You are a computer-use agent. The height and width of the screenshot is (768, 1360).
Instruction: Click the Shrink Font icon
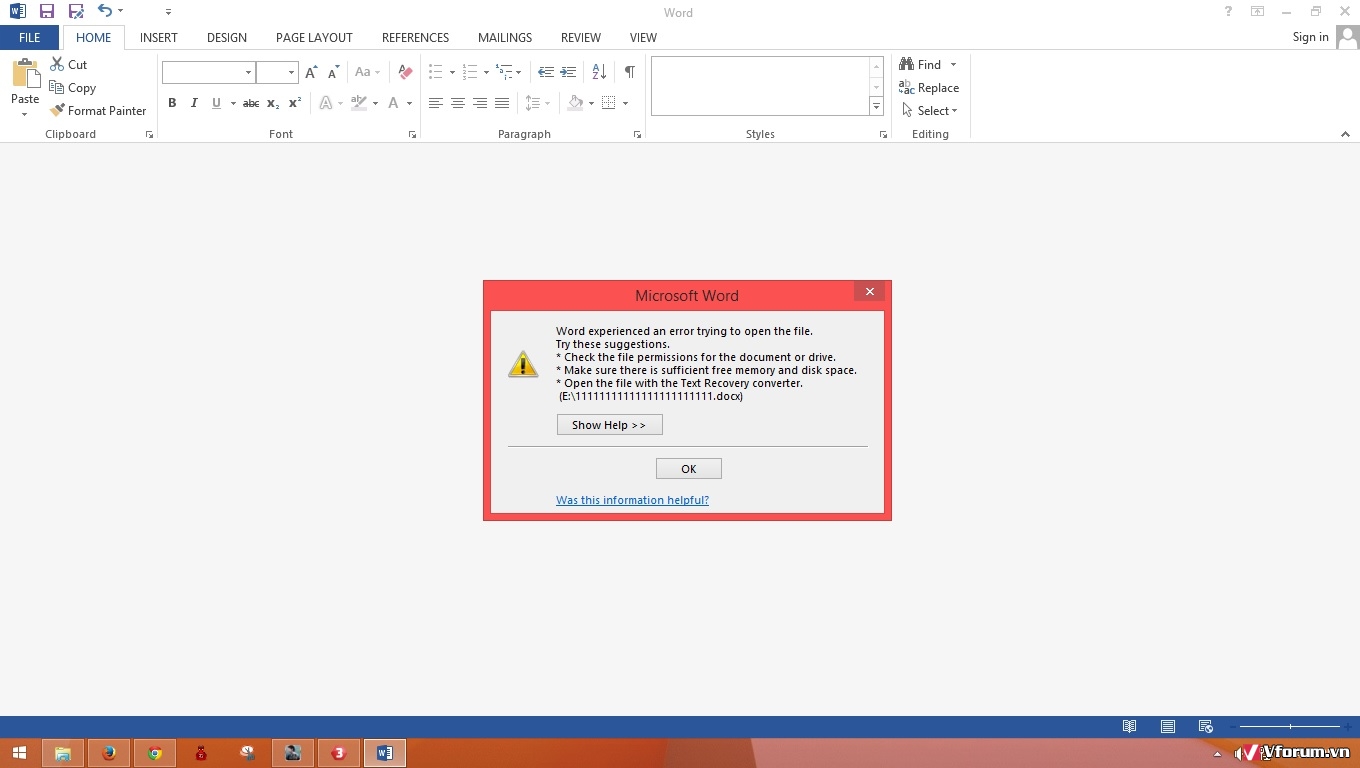click(x=334, y=72)
